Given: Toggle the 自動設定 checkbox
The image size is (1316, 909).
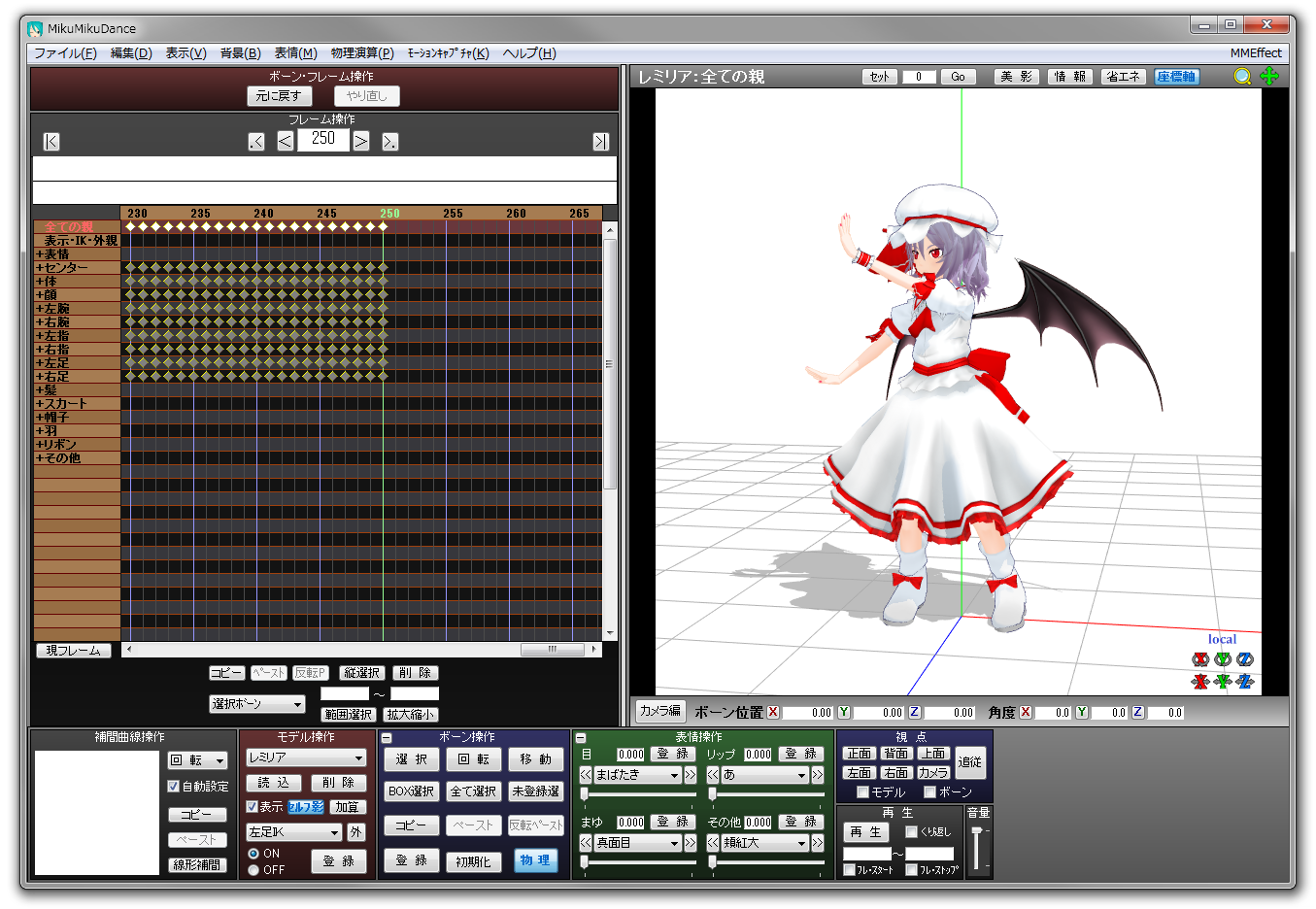Looking at the screenshot, I should [x=174, y=787].
